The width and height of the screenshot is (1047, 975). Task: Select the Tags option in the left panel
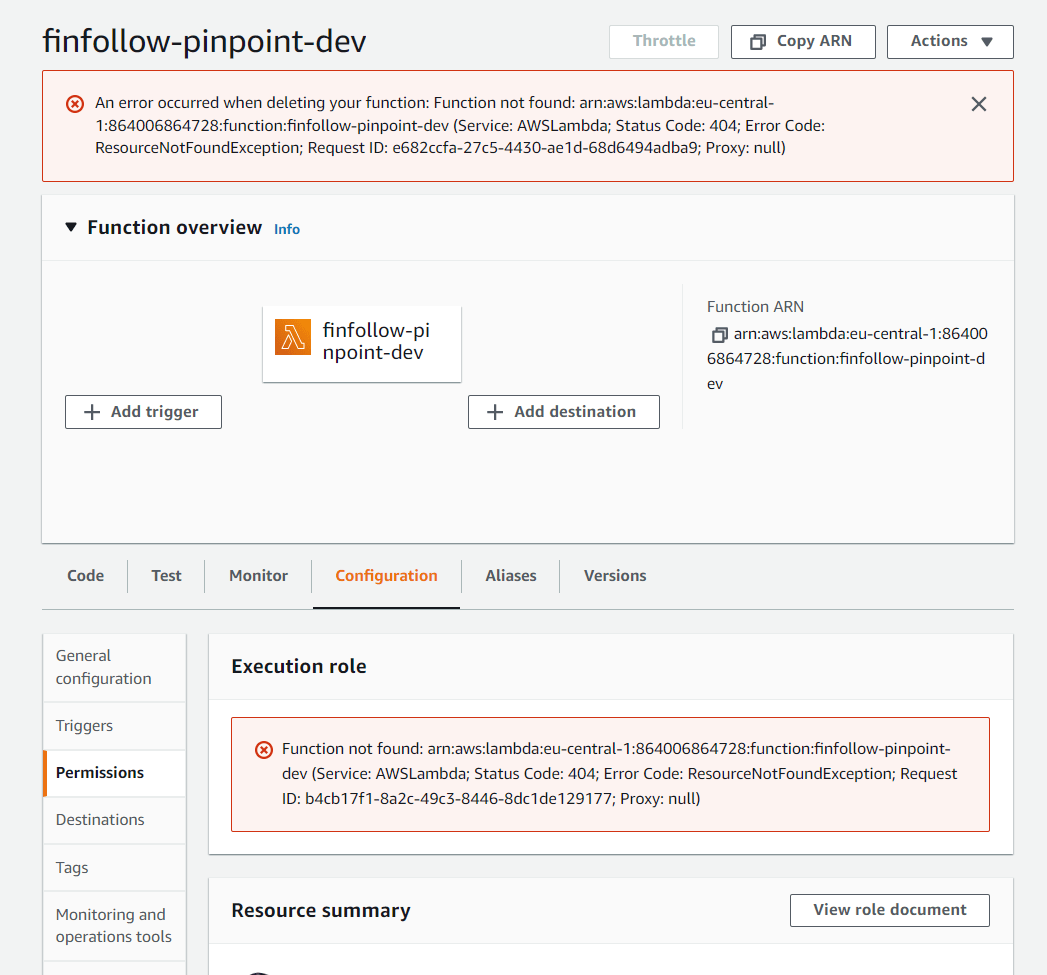point(71,867)
